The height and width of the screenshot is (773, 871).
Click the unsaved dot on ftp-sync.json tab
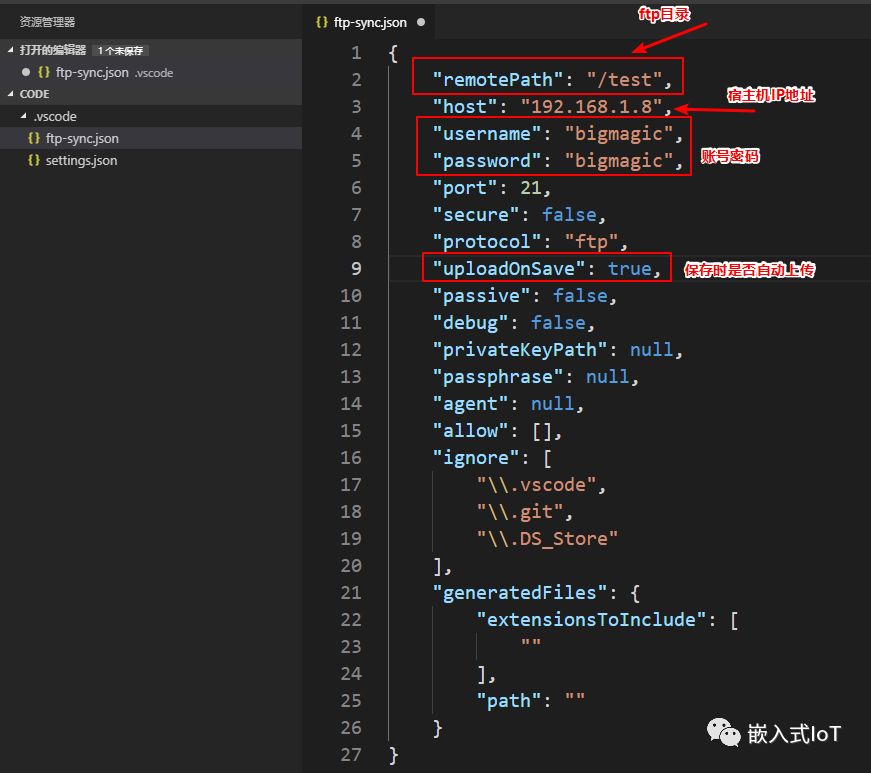coord(420,21)
